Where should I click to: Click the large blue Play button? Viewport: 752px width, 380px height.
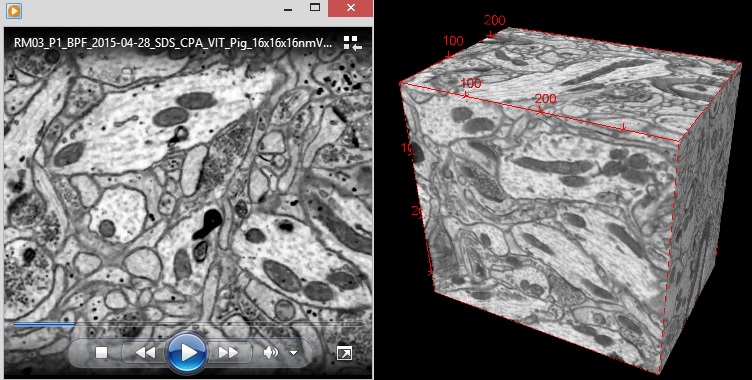coord(188,353)
